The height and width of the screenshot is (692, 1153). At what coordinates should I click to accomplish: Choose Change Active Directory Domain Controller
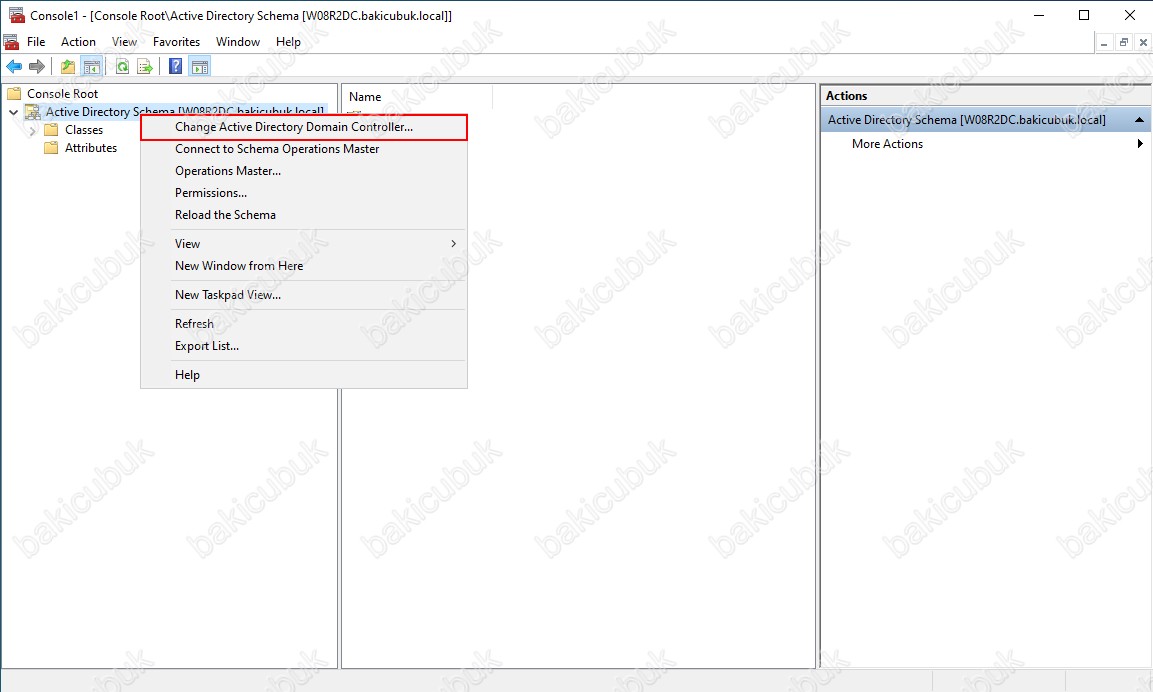point(304,126)
